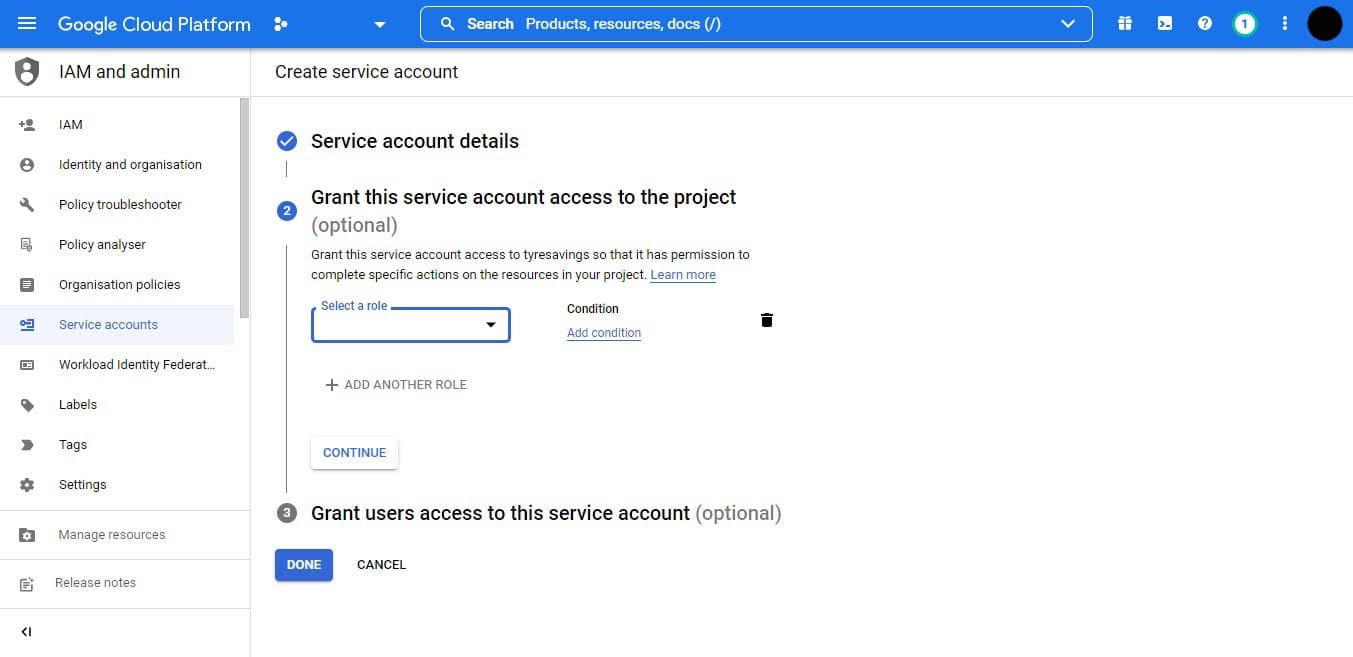Click the Workload Identity Federation card icon
This screenshot has height=657, width=1353.
[27, 365]
